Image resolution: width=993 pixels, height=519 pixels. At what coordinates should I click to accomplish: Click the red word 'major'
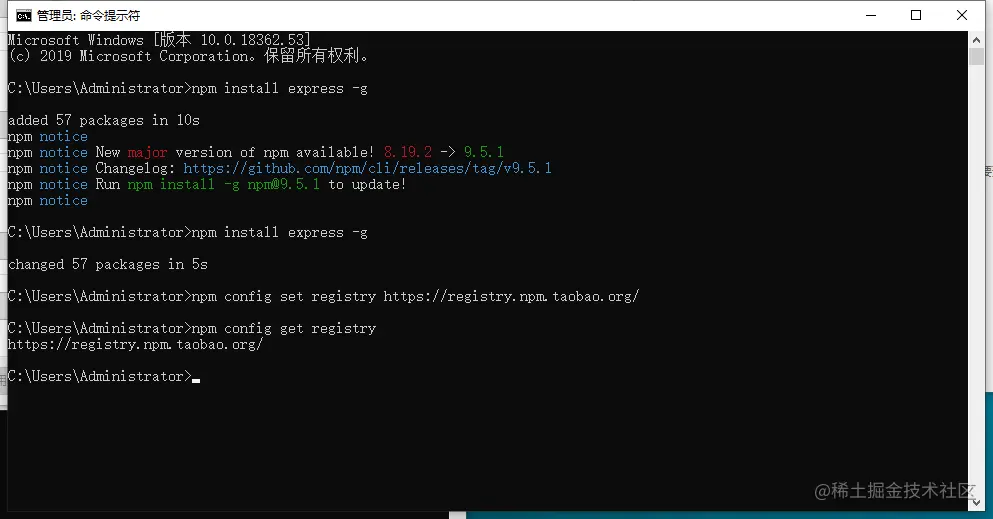[x=148, y=153]
